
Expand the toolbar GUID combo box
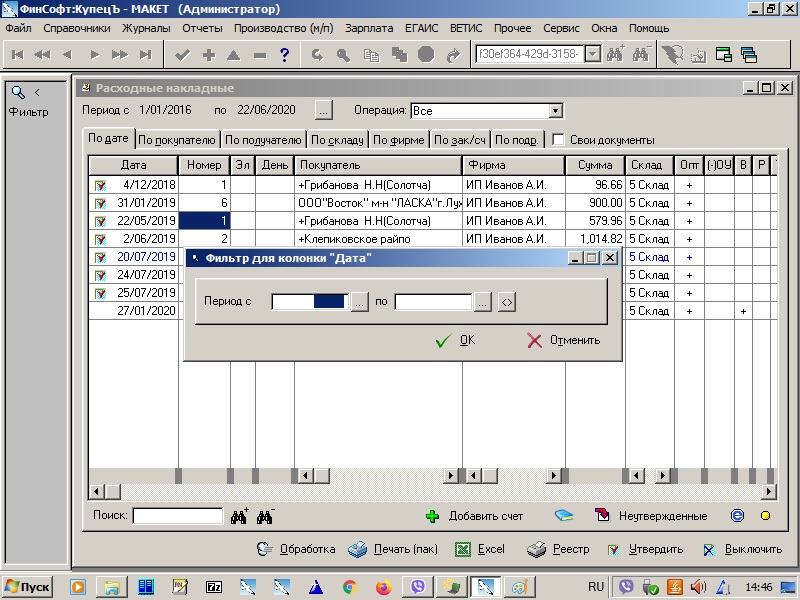click(592, 54)
